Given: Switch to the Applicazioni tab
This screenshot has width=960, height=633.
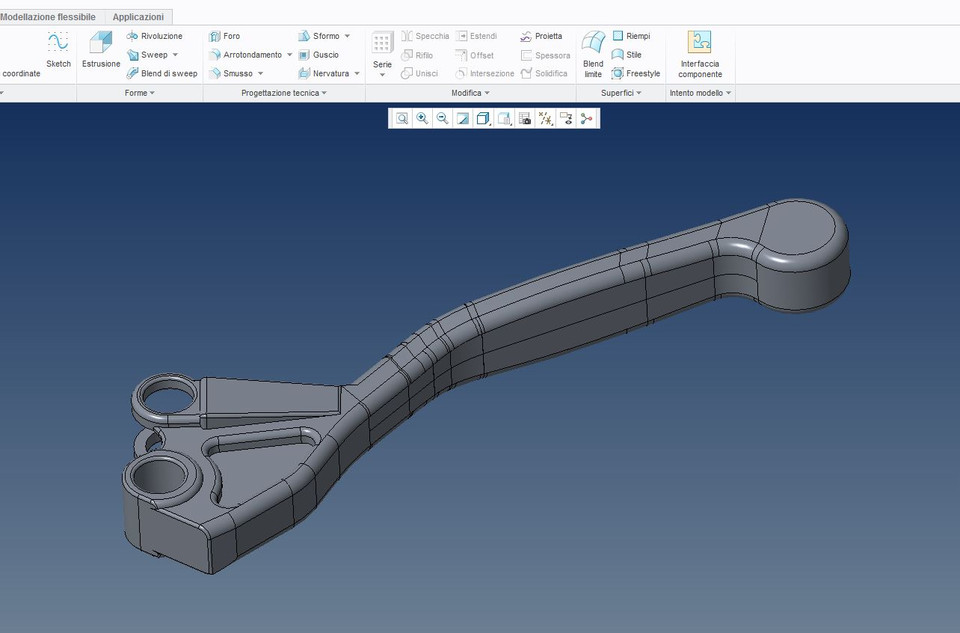Looking at the screenshot, I should point(138,16).
